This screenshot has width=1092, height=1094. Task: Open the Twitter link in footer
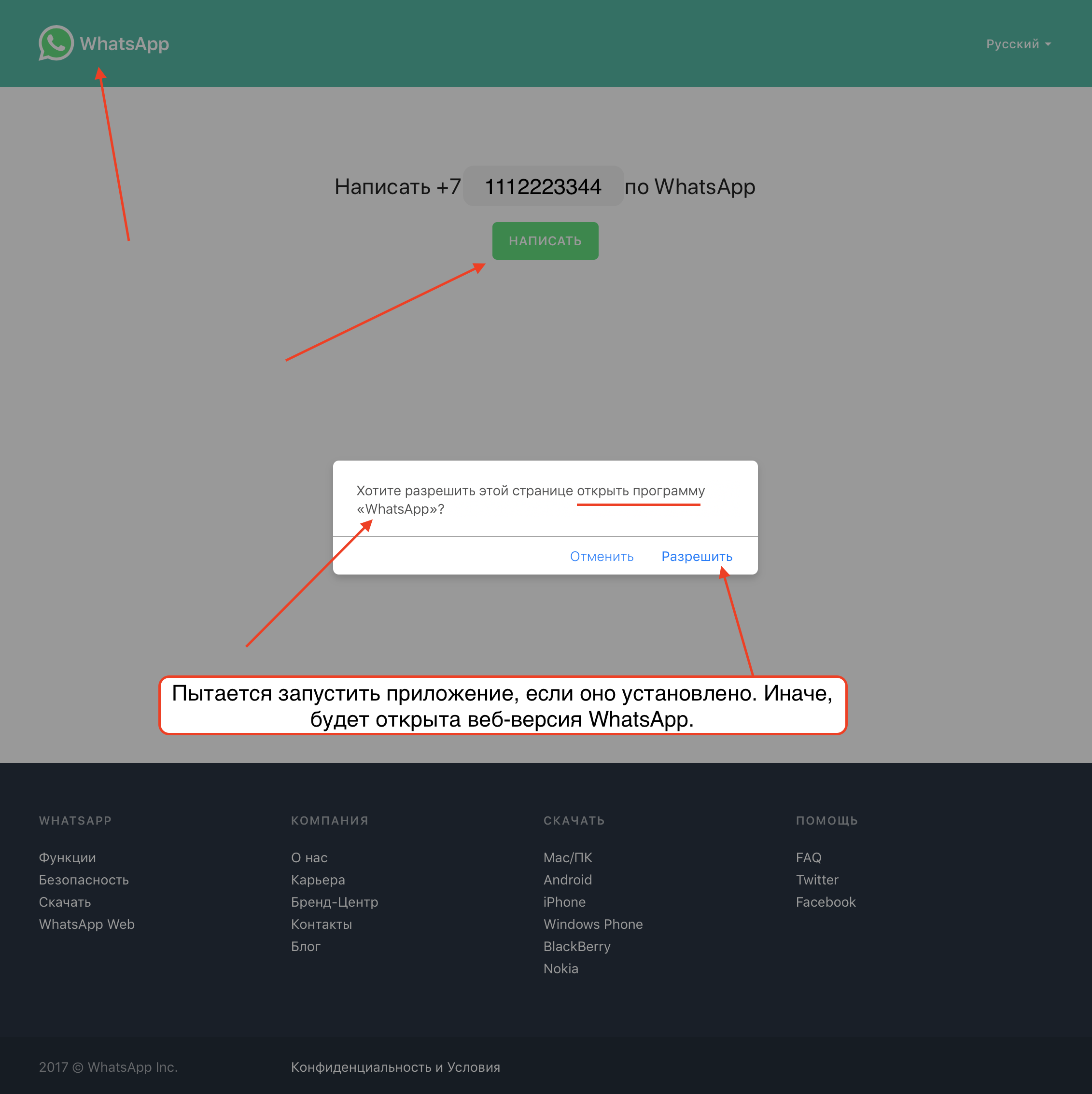pos(816,879)
